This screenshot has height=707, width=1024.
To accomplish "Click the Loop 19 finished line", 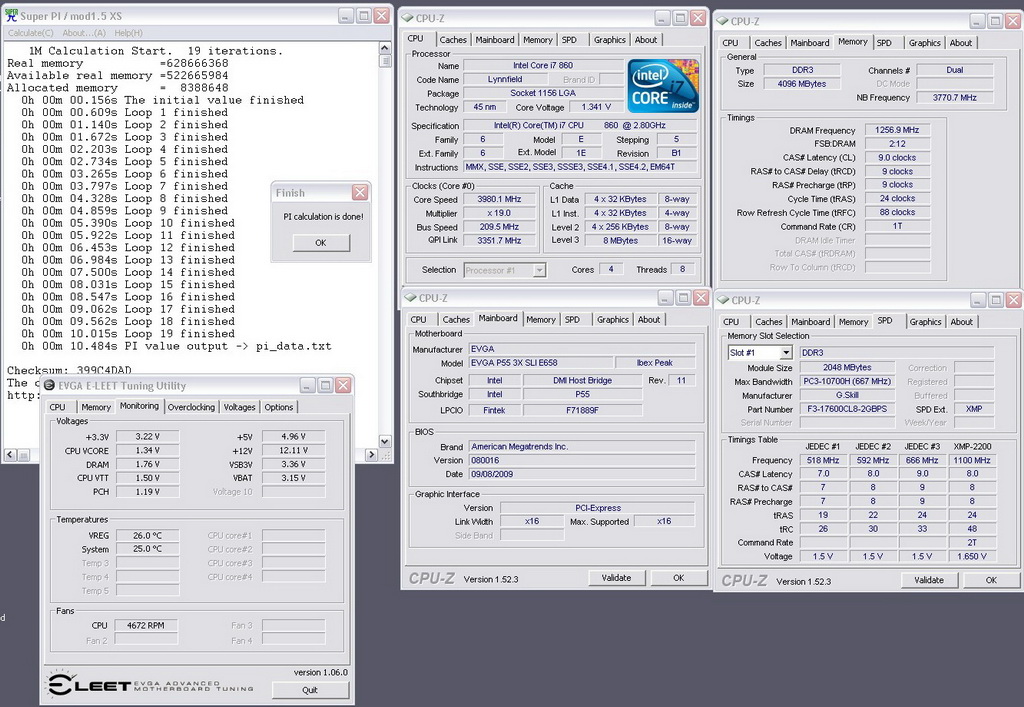I will pyautogui.click(x=127, y=334).
